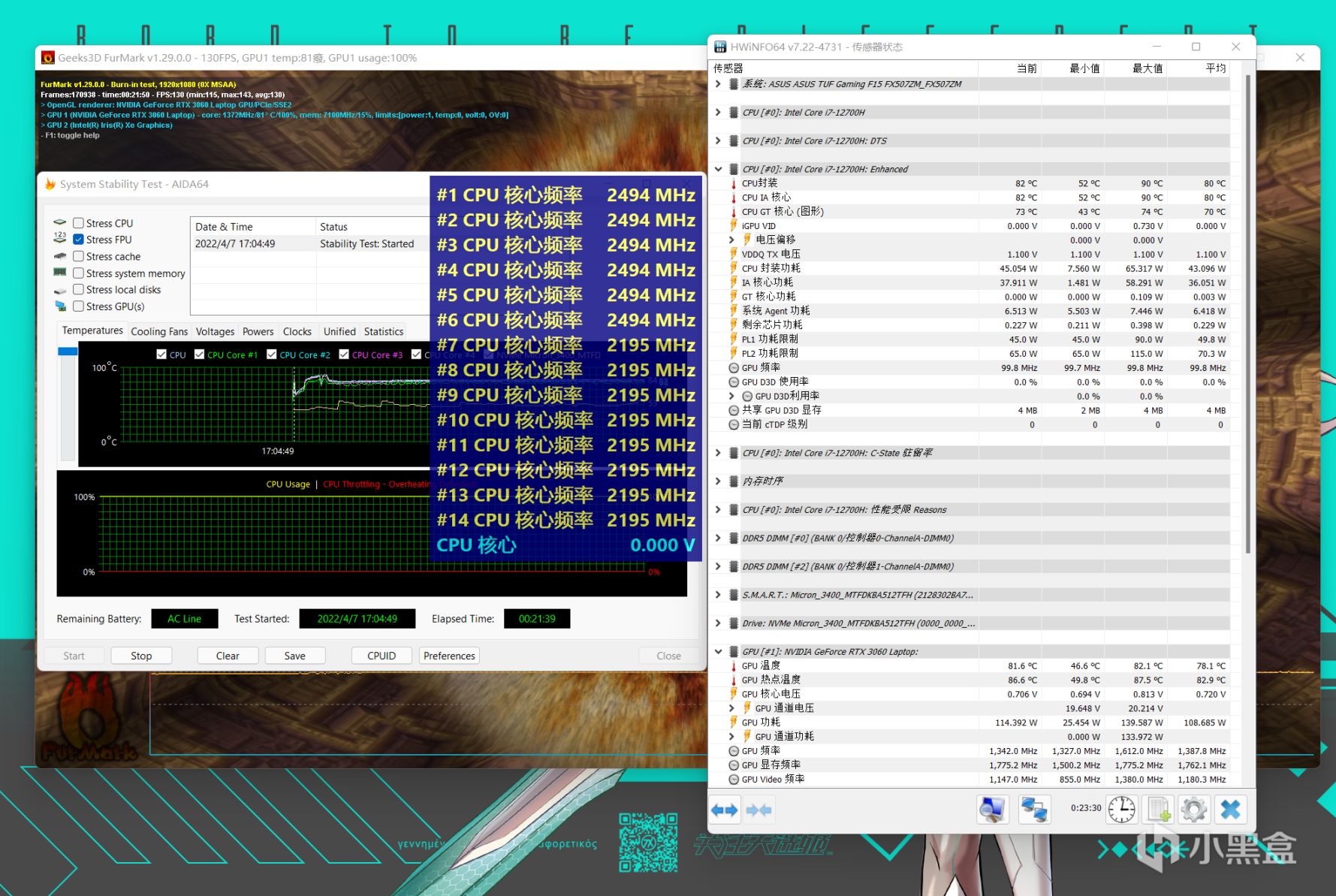Click the round icon beside GPU 显存频率
1336x896 pixels.
tap(734, 765)
